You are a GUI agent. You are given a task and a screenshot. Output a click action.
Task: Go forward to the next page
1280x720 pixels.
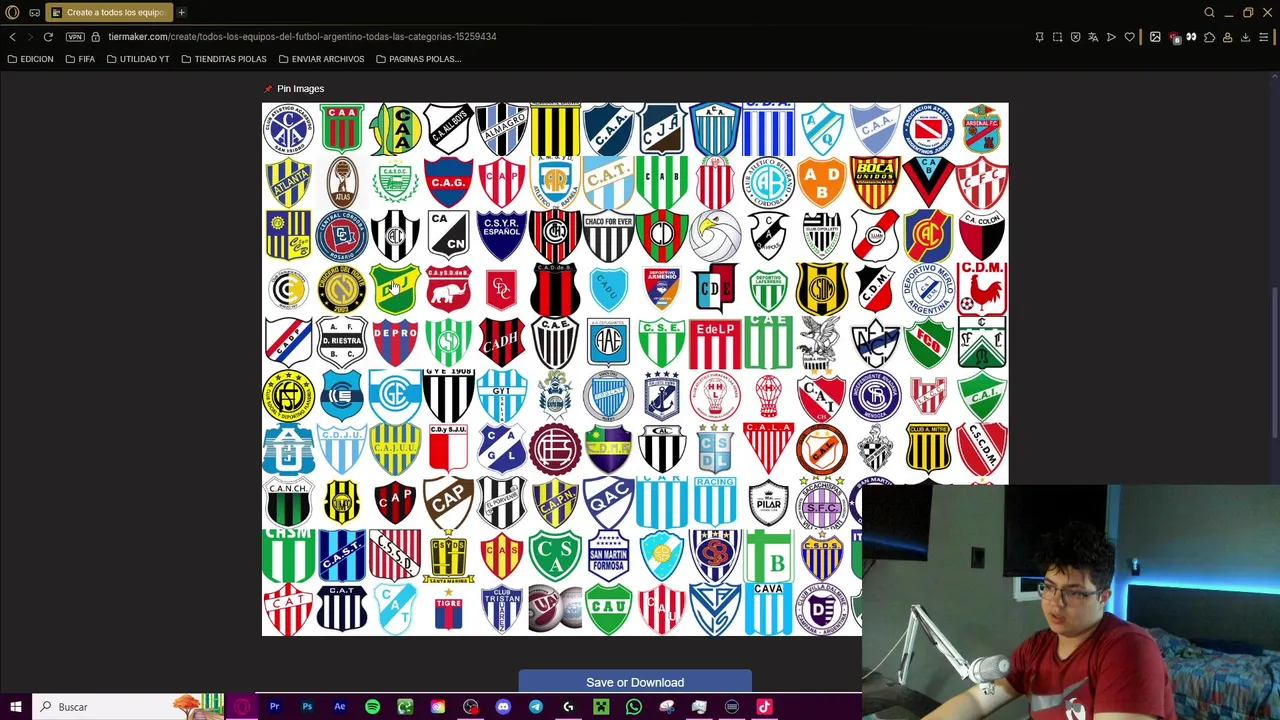pos(29,37)
